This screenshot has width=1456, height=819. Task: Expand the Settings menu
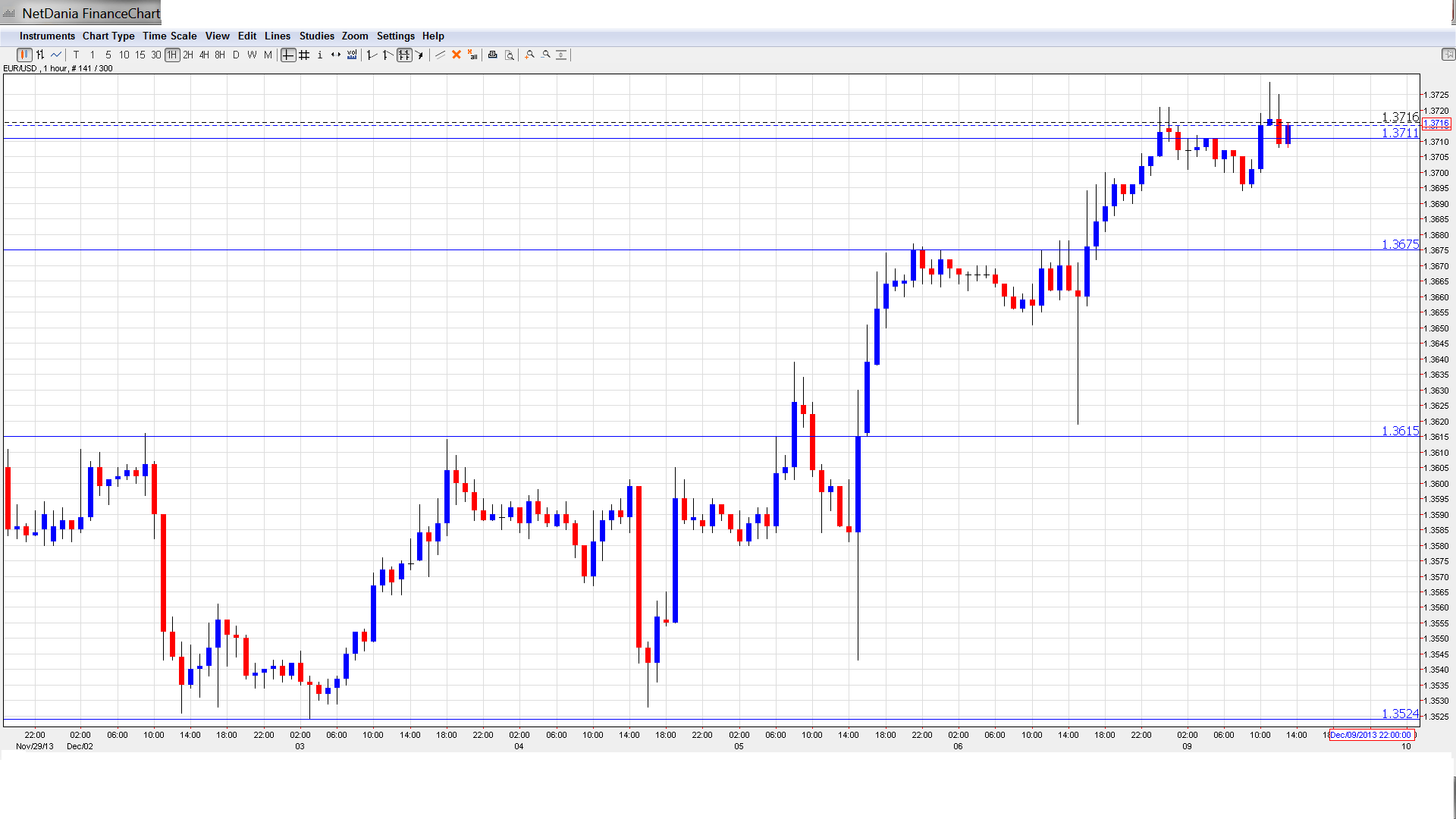tap(395, 36)
